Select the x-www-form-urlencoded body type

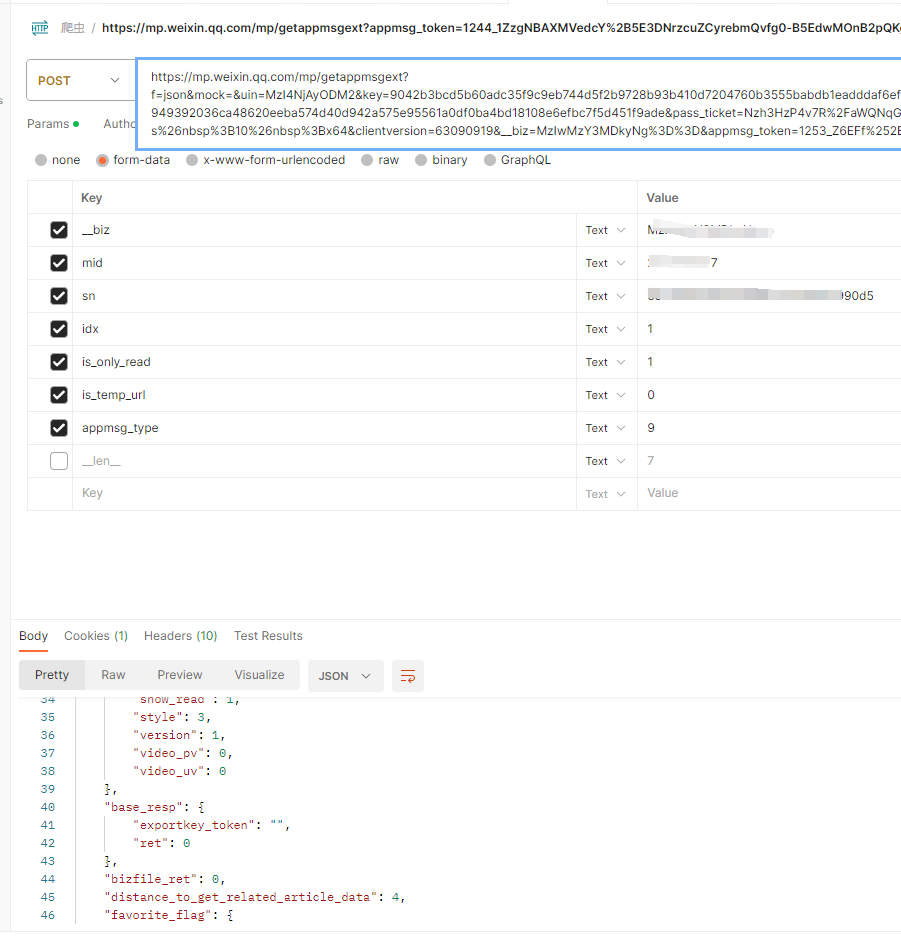tap(193, 160)
